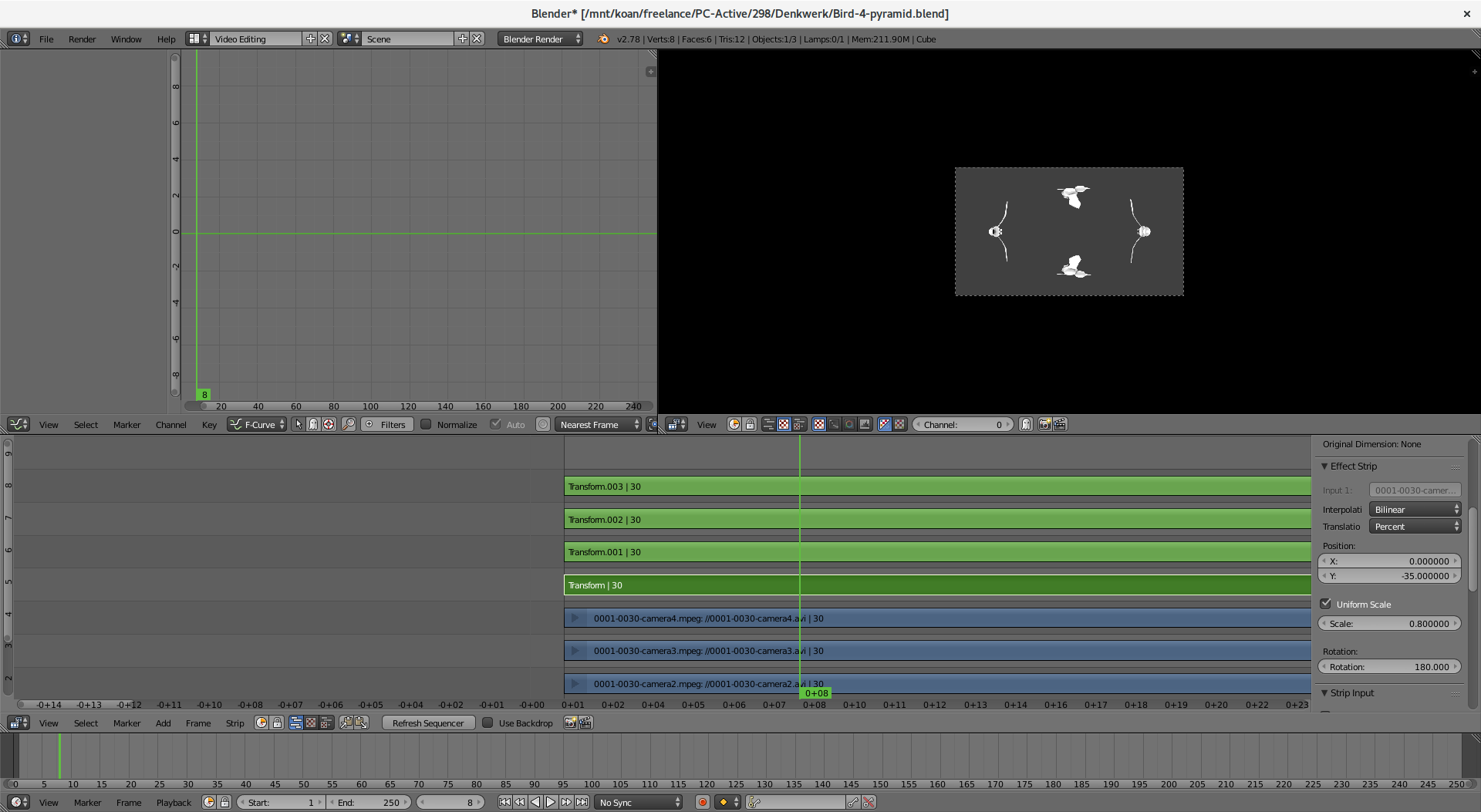The image size is (1481, 812).
Task: Open the No Sync dropdown
Action: click(x=639, y=802)
